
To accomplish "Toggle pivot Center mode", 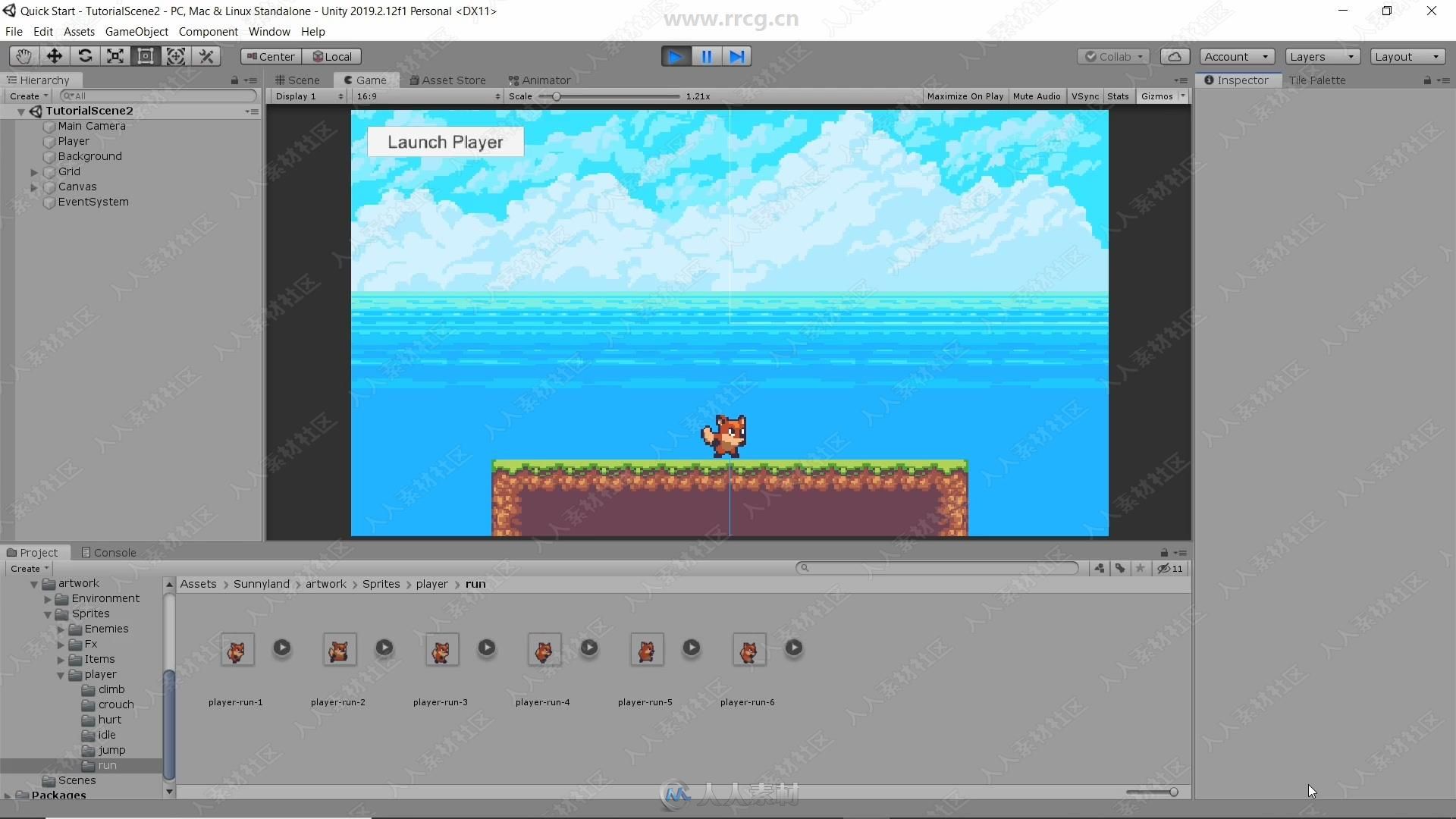I will coord(271,57).
